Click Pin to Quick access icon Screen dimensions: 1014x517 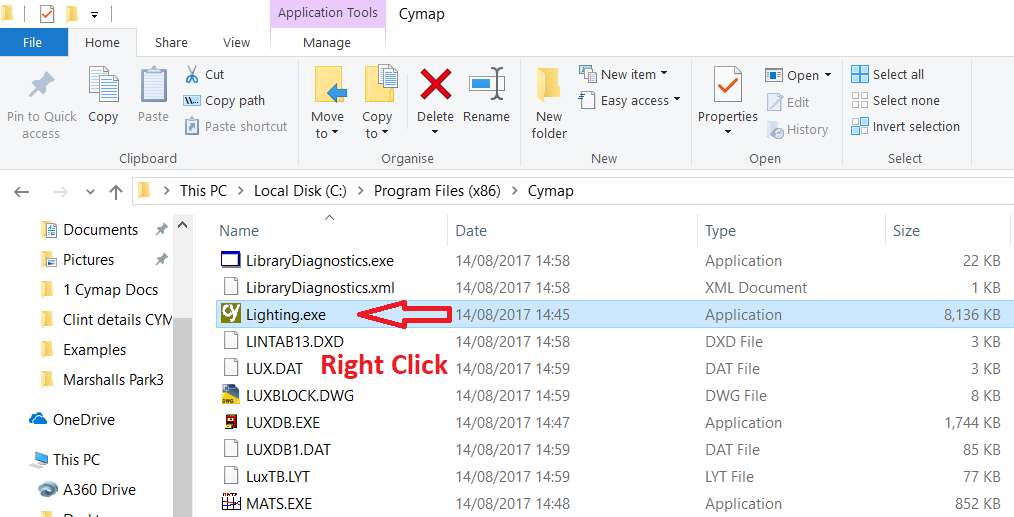[41, 87]
